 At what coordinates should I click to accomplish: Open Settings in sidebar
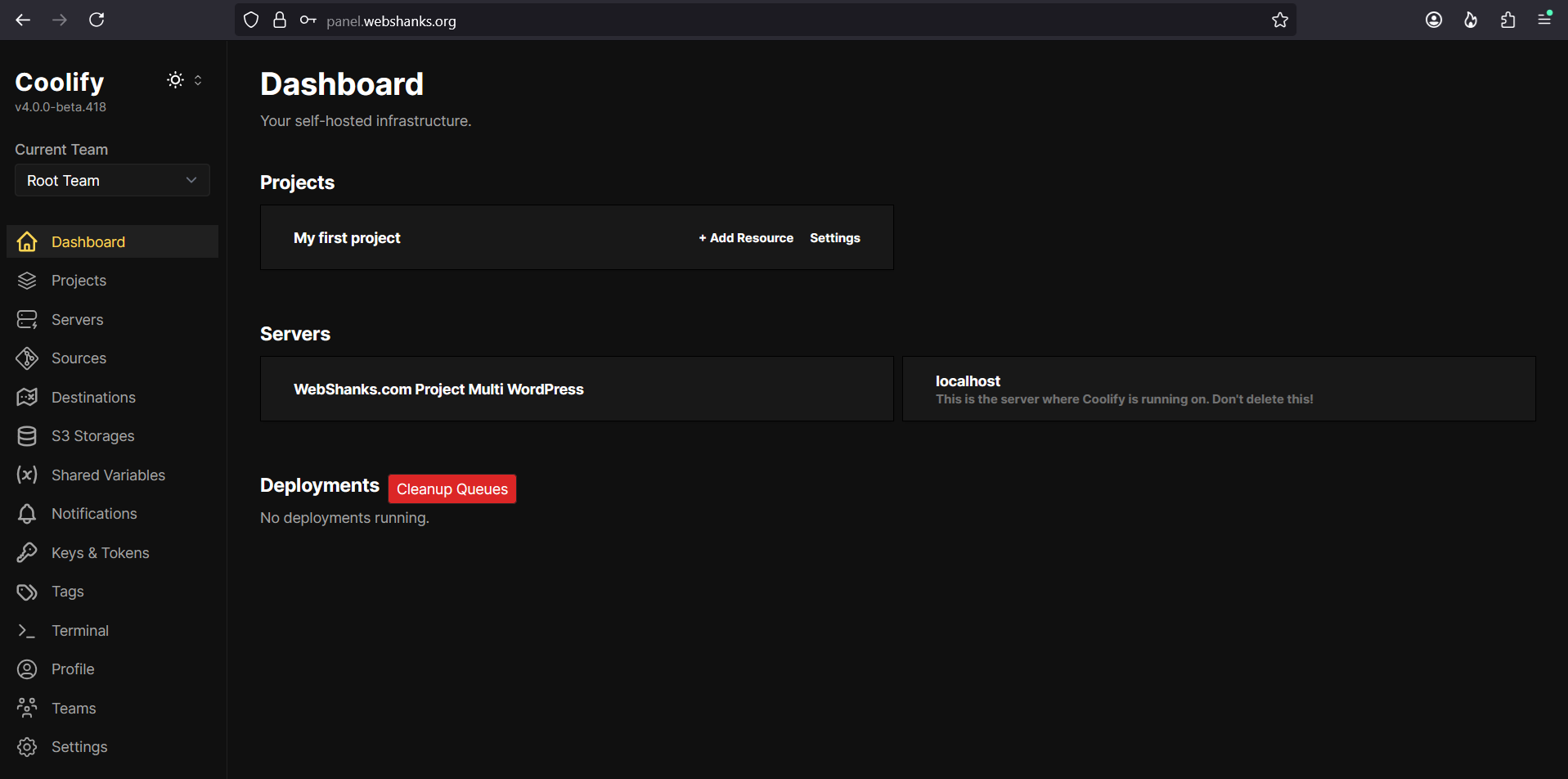pos(112,747)
